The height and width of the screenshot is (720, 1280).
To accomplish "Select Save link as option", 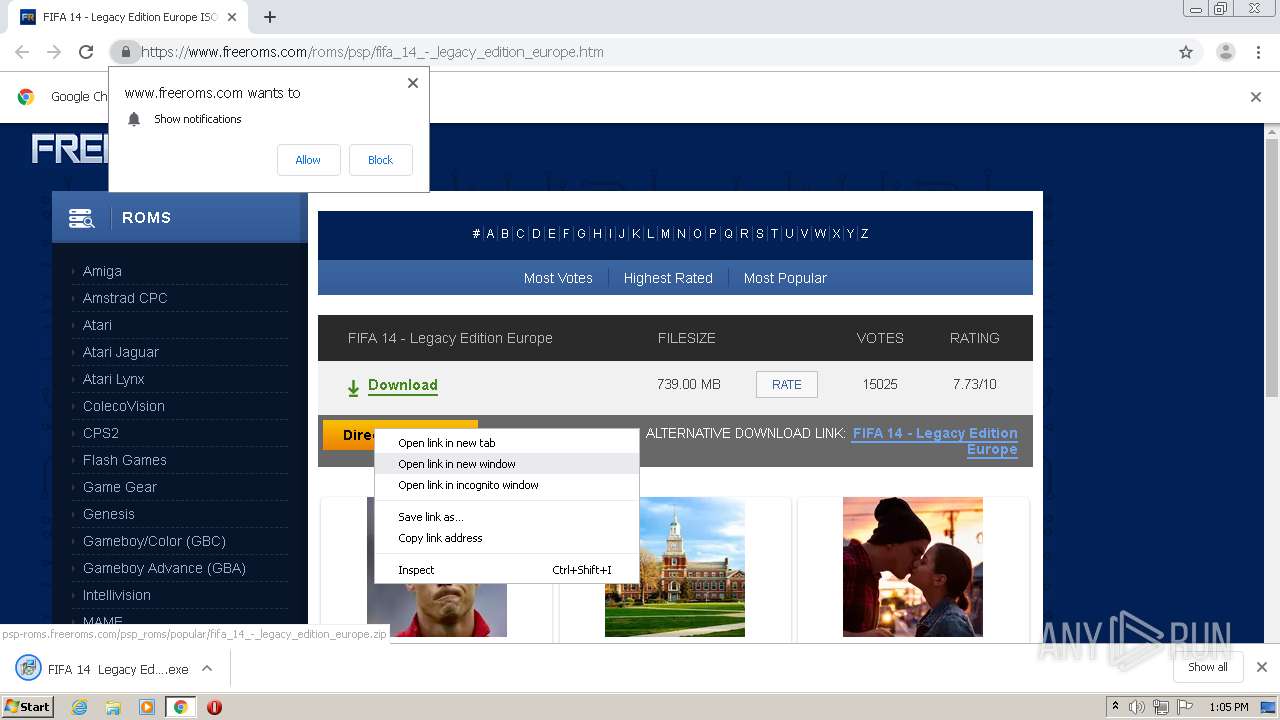I will tap(506, 517).
